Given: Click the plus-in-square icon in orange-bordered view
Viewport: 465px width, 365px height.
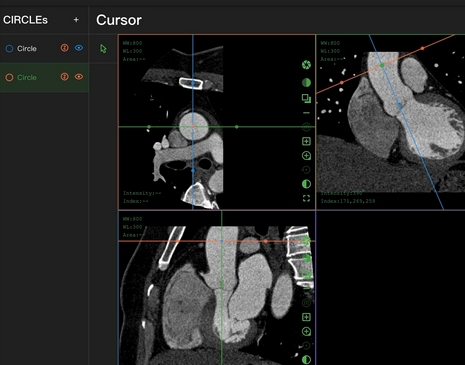Looking at the screenshot, I should 306,141.
